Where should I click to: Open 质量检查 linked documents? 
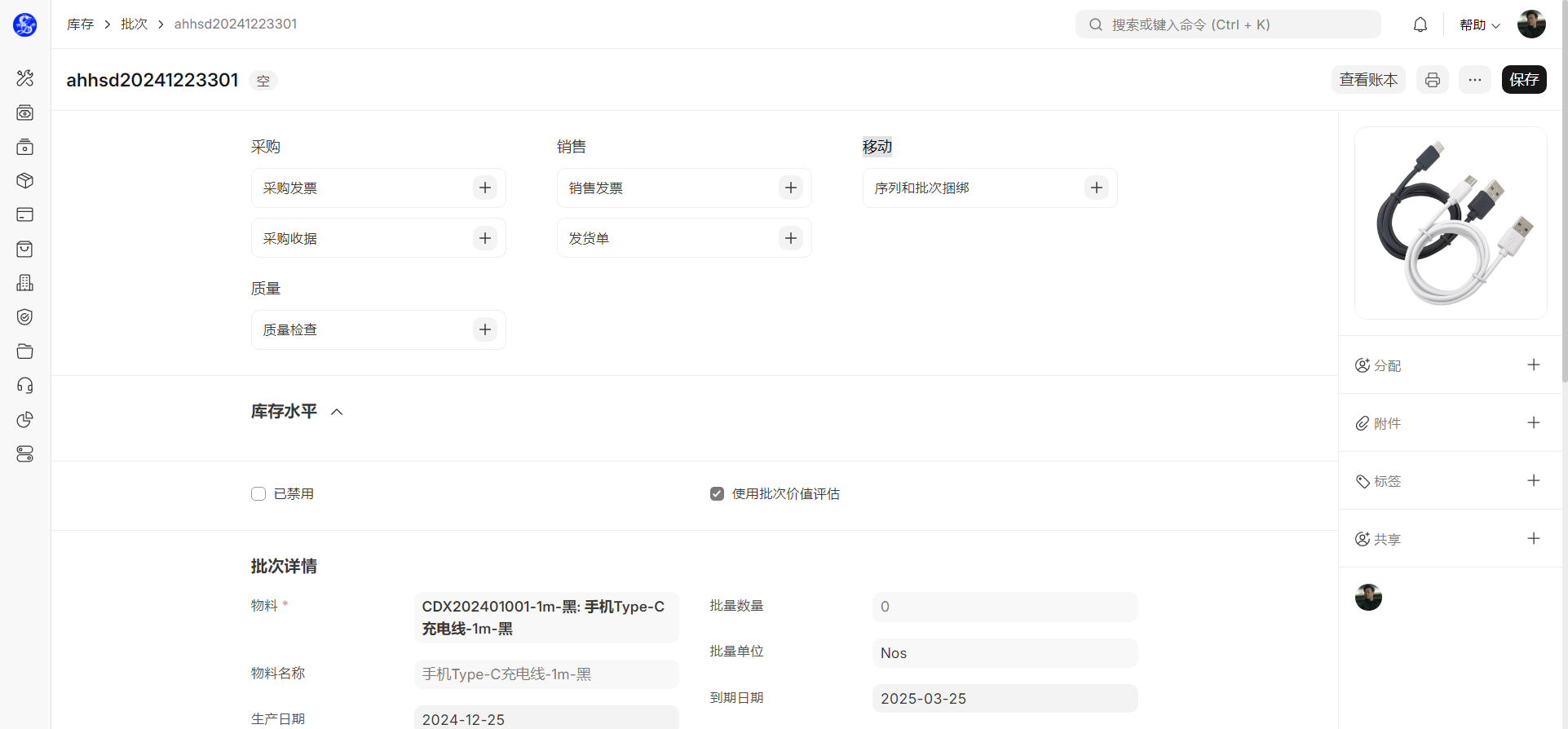tap(290, 329)
